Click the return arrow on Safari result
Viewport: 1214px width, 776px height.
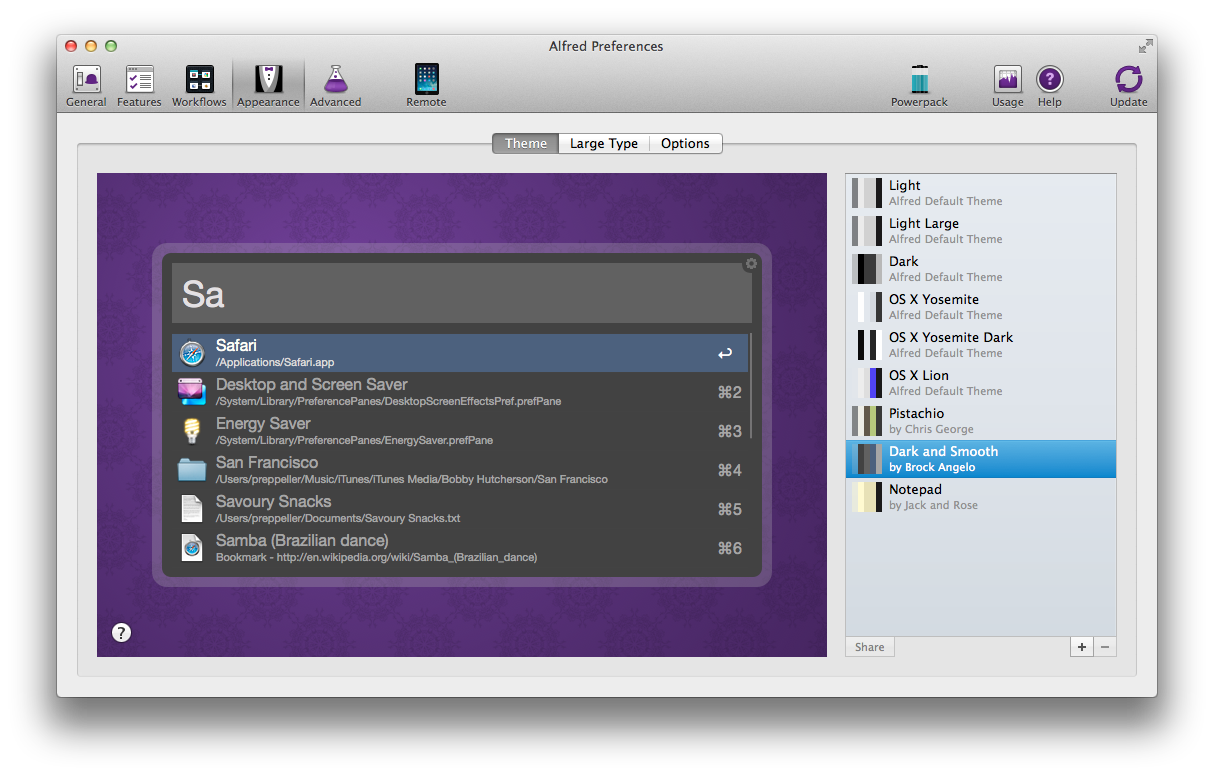pyautogui.click(x=725, y=354)
